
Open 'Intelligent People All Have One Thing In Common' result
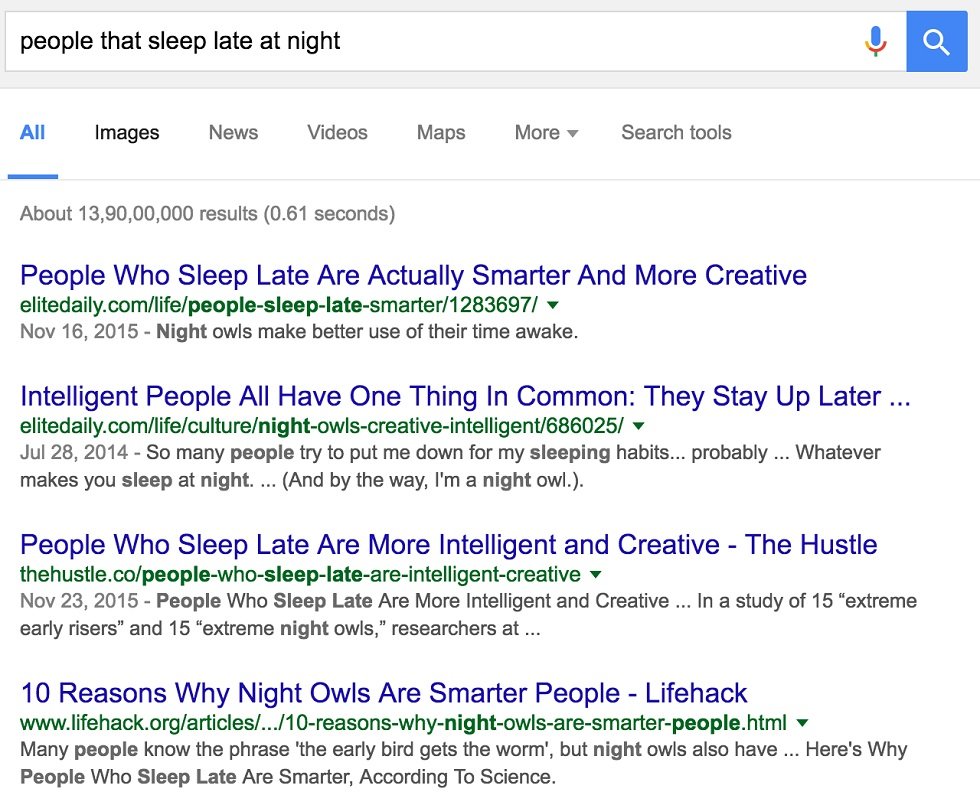point(465,396)
